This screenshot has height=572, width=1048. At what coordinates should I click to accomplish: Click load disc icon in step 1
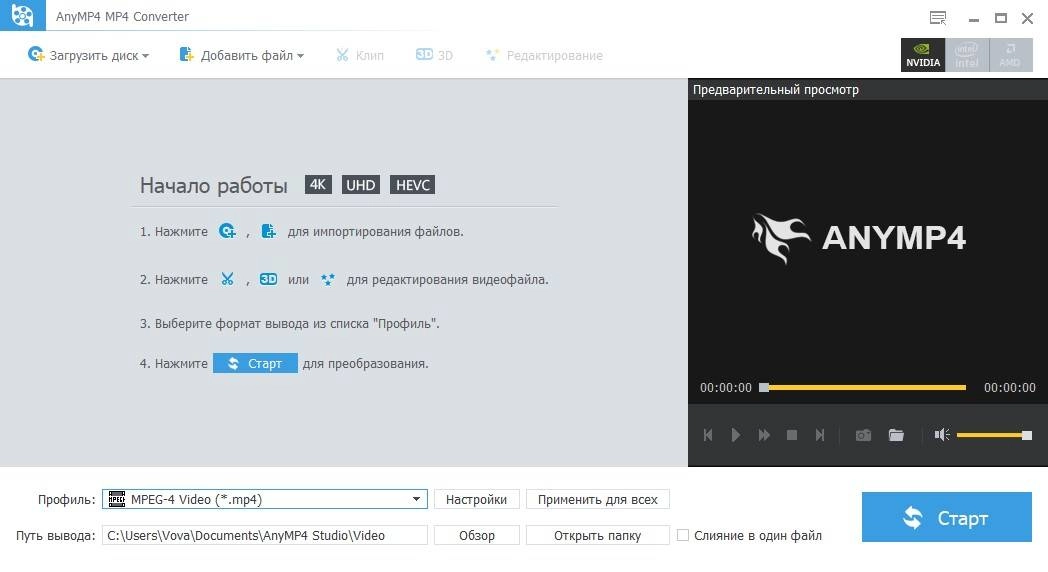tap(227, 231)
